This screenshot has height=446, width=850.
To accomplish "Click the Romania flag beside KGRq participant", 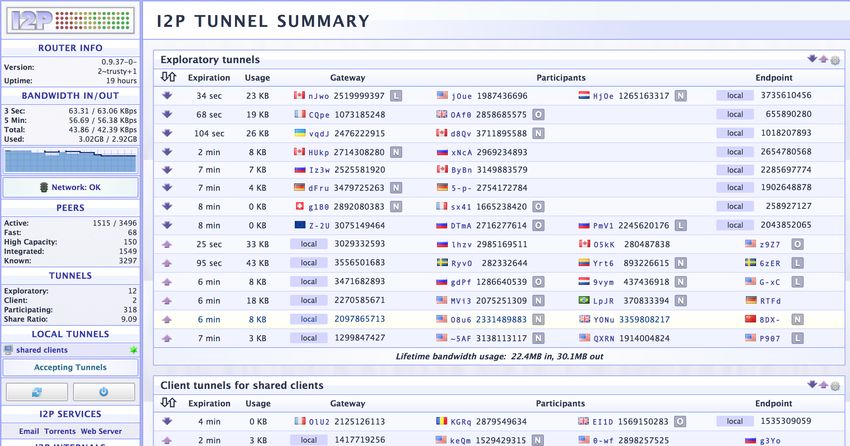I will 442,421.
